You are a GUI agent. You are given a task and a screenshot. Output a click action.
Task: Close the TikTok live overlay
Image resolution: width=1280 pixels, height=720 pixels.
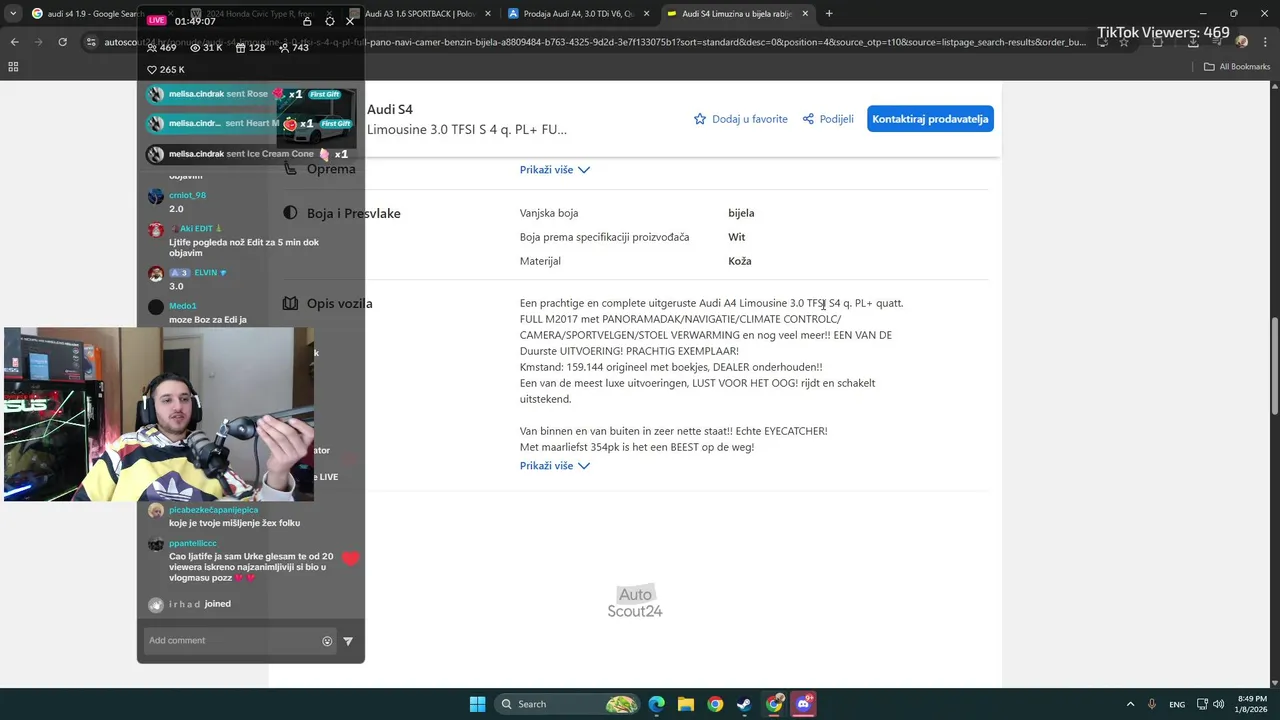tap(350, 21)
